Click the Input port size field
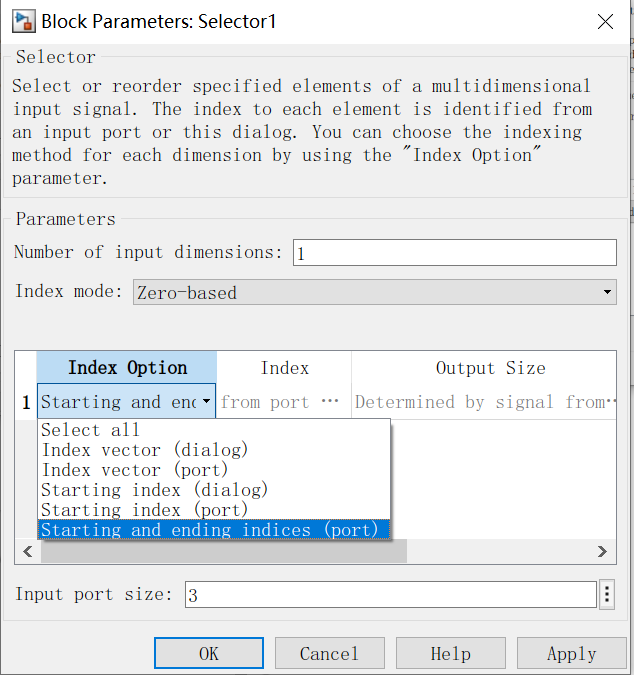Viewport: 634px width, 675px height. point(391,594)
